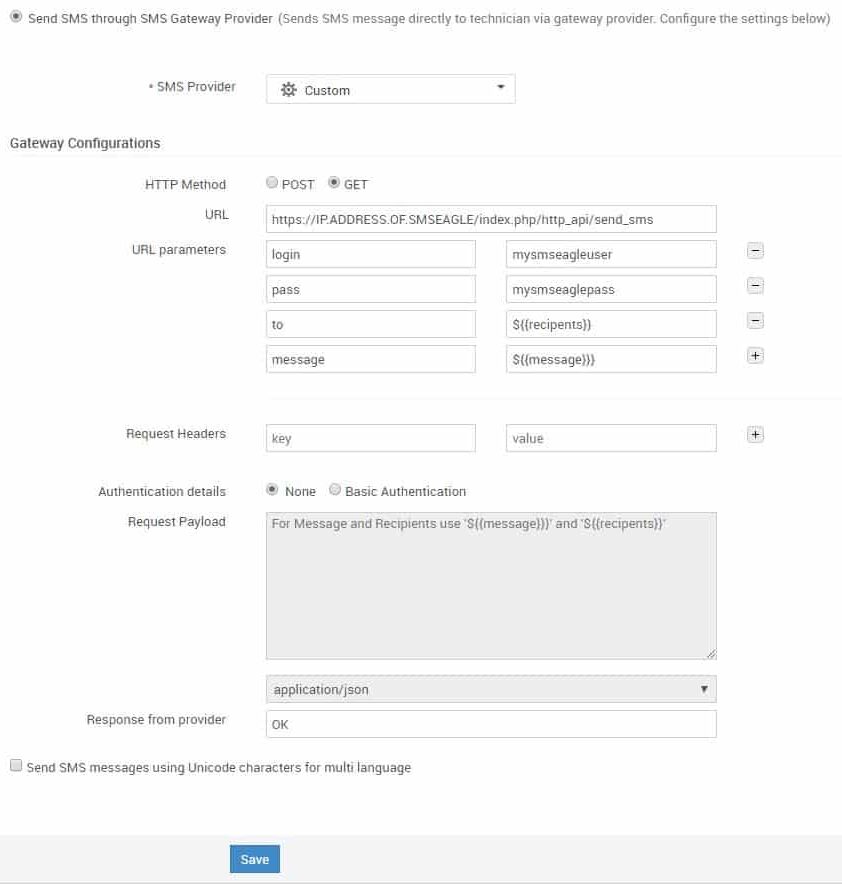Enable Unicode characters for multi language SMS
Image resolution: width=842 pixels, height=885 pixels.
(x=16, y=765)
